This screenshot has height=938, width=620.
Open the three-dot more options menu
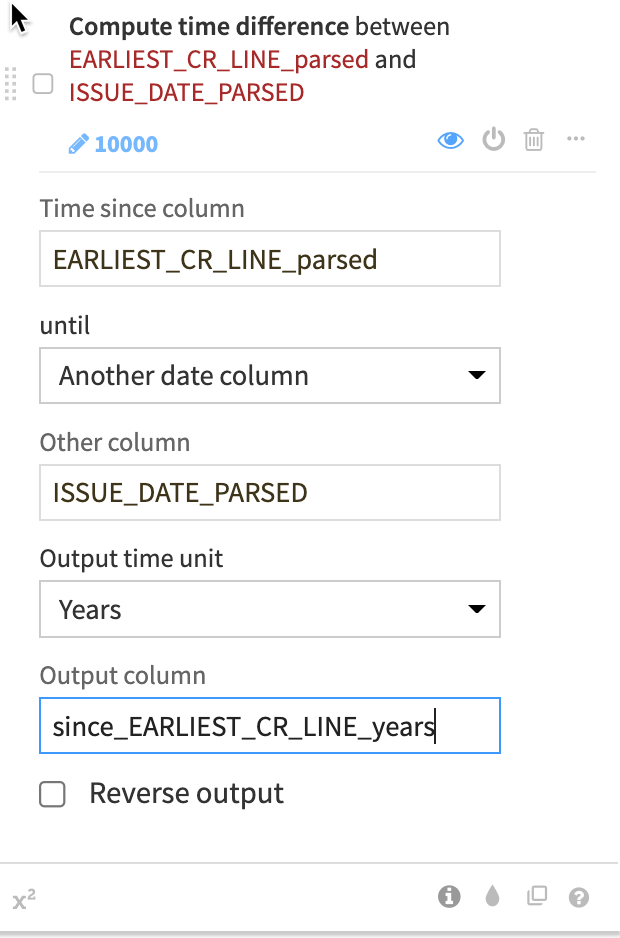(x=575, y=139)
